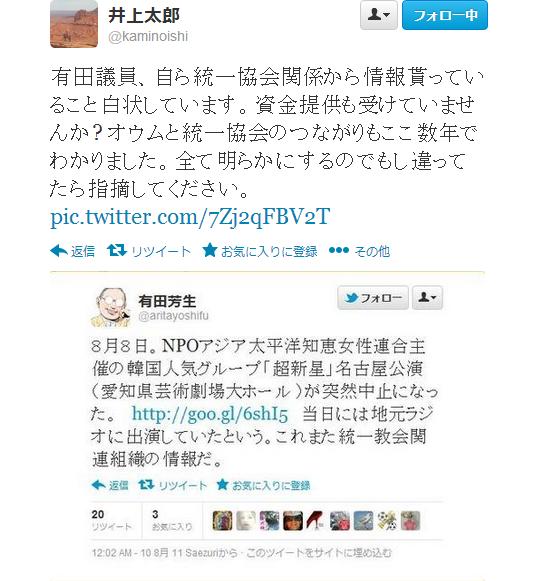538x581 pixels.
Task: Favorite 有田芳生's embedded tweet
Action: pos(263,485)
